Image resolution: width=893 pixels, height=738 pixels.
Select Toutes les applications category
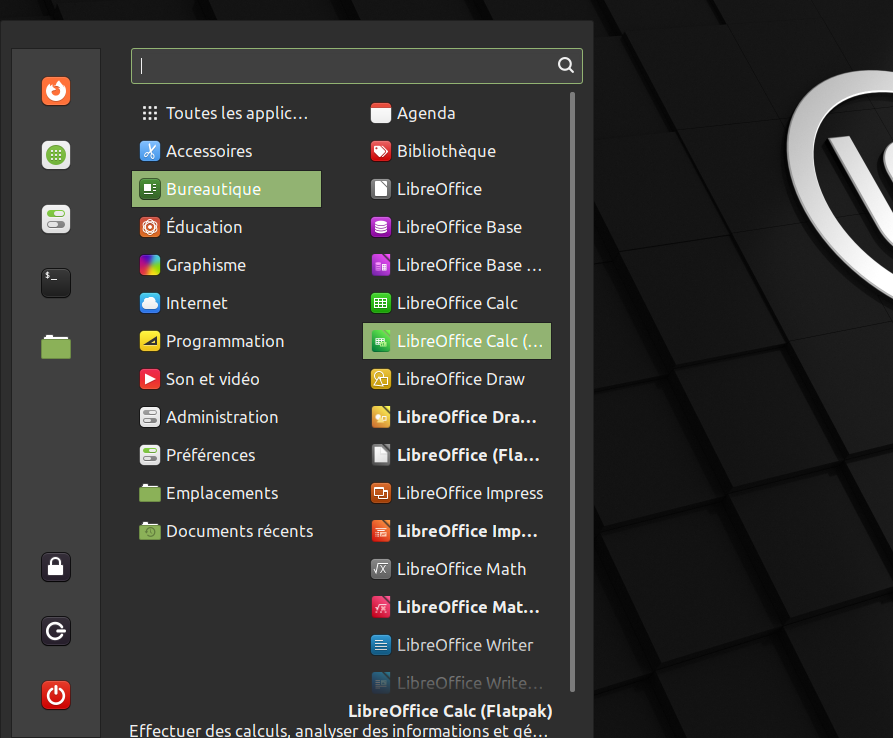[226, 113]
